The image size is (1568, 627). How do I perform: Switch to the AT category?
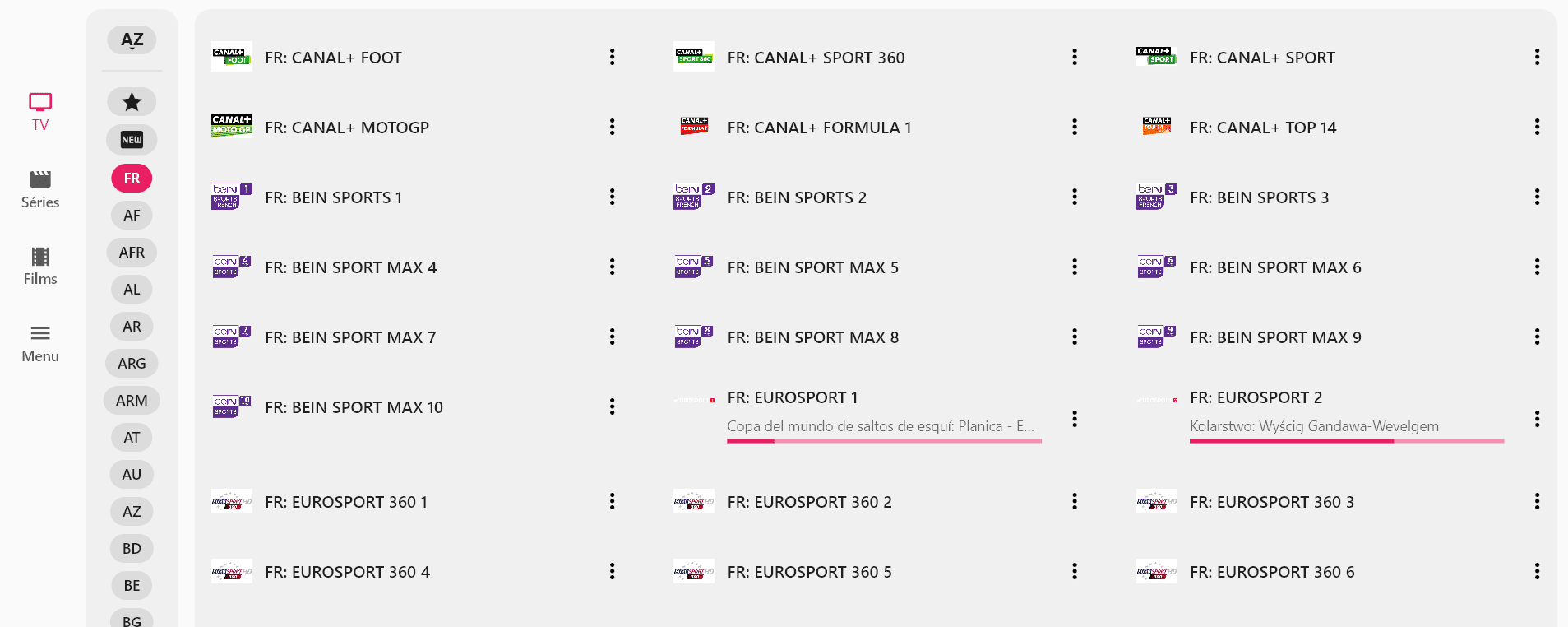132,438
